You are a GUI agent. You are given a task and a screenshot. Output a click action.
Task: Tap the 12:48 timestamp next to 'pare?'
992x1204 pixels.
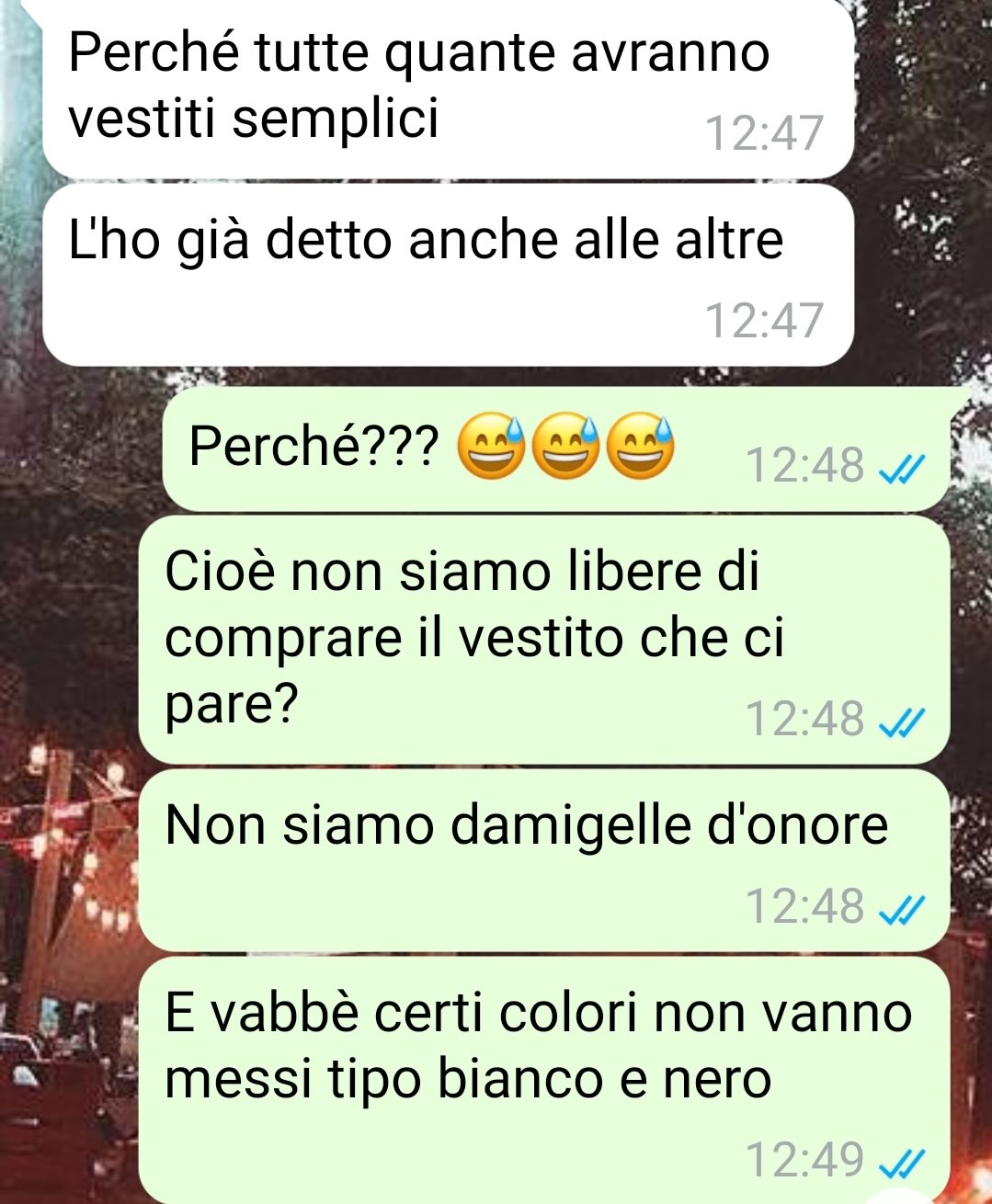tap(805, 719)
